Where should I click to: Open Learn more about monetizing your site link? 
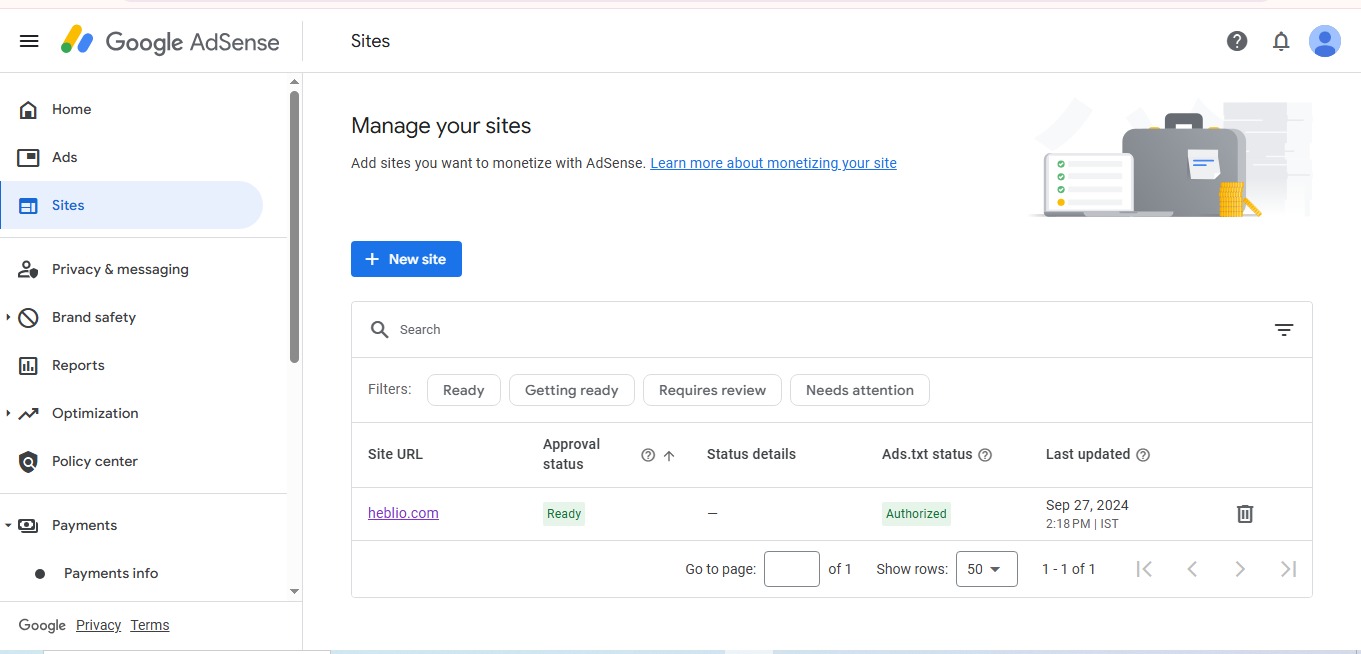[773, 163]
